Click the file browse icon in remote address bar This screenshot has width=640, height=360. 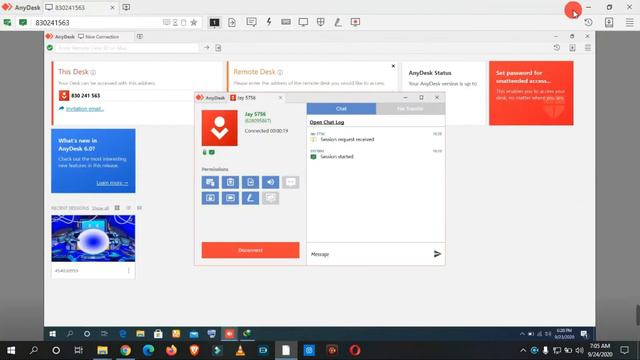pos(218,48)
